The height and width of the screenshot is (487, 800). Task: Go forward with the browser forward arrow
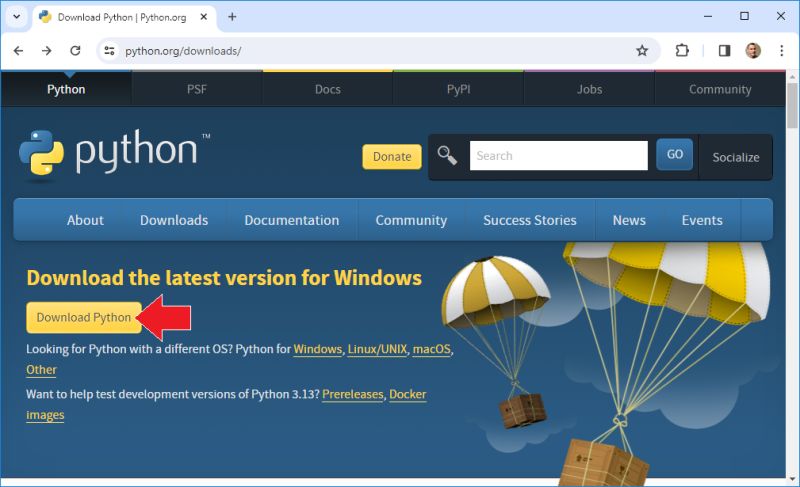pyautogui.click(x=46, y=50)
